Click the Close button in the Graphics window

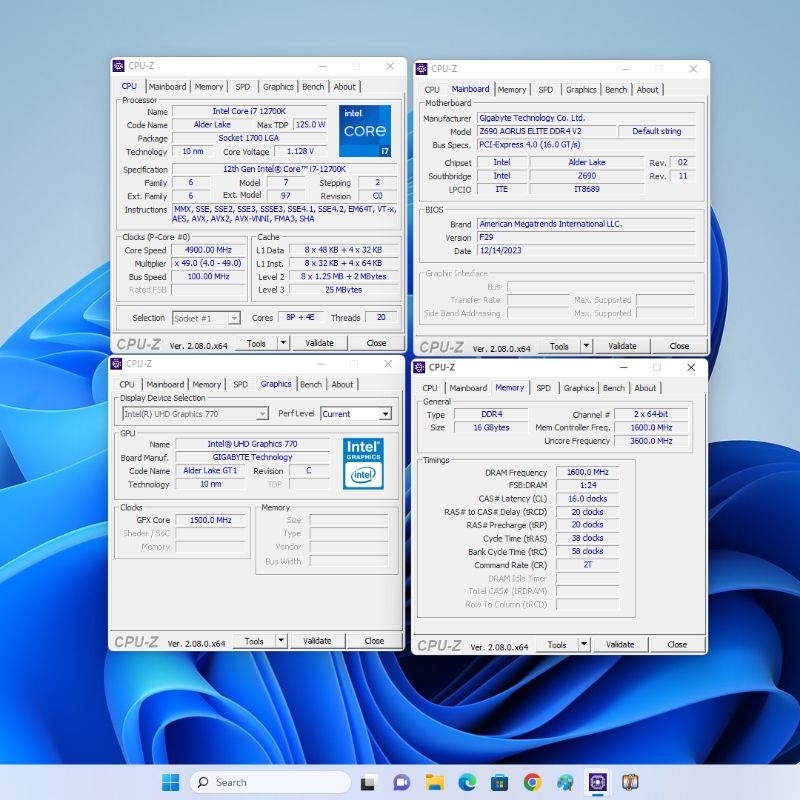(x=374, y=641)
